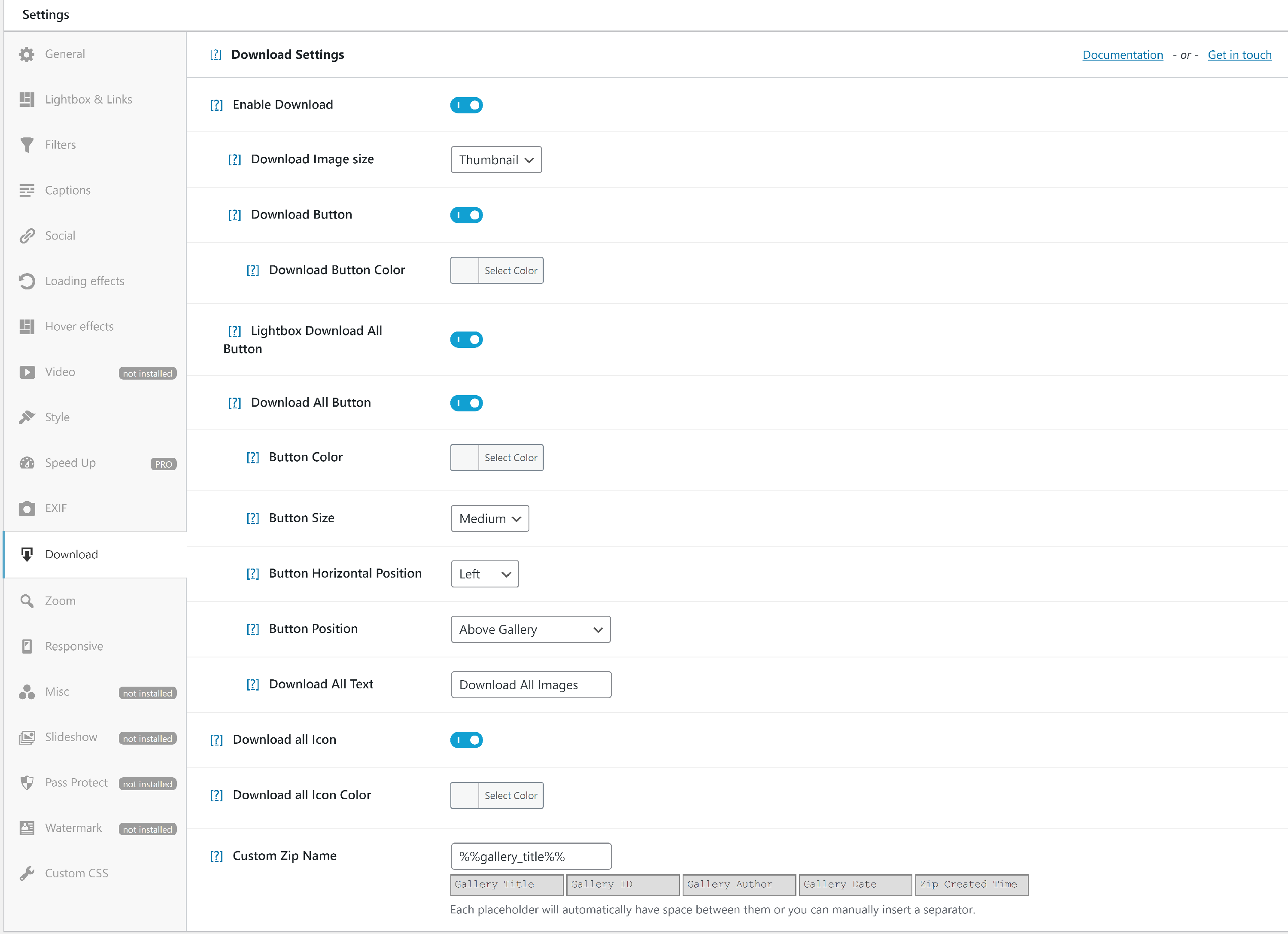Toggle the Lightbox Download All Button switch
This screenshot has height=934, width=1288.
466,340
